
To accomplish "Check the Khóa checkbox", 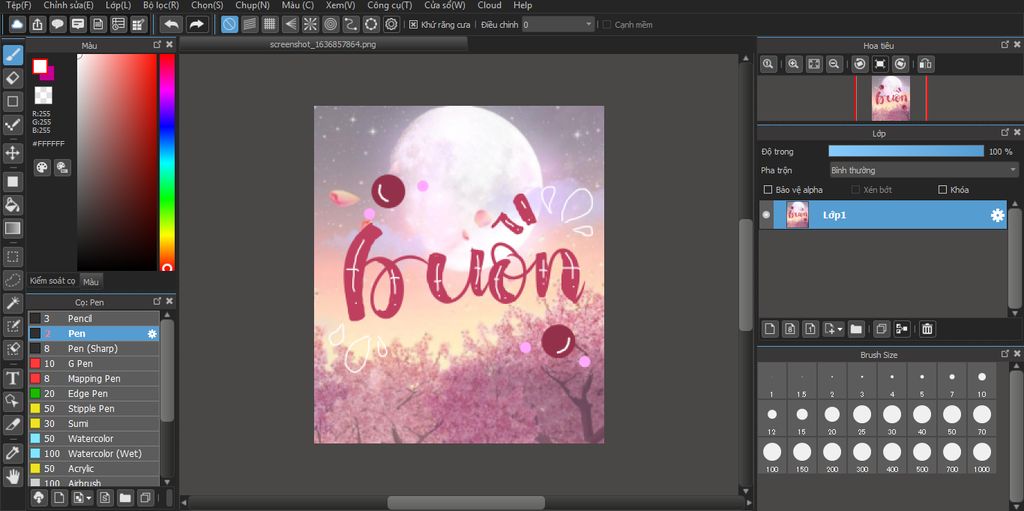I will pyautogui.click(x=942, y=190).
